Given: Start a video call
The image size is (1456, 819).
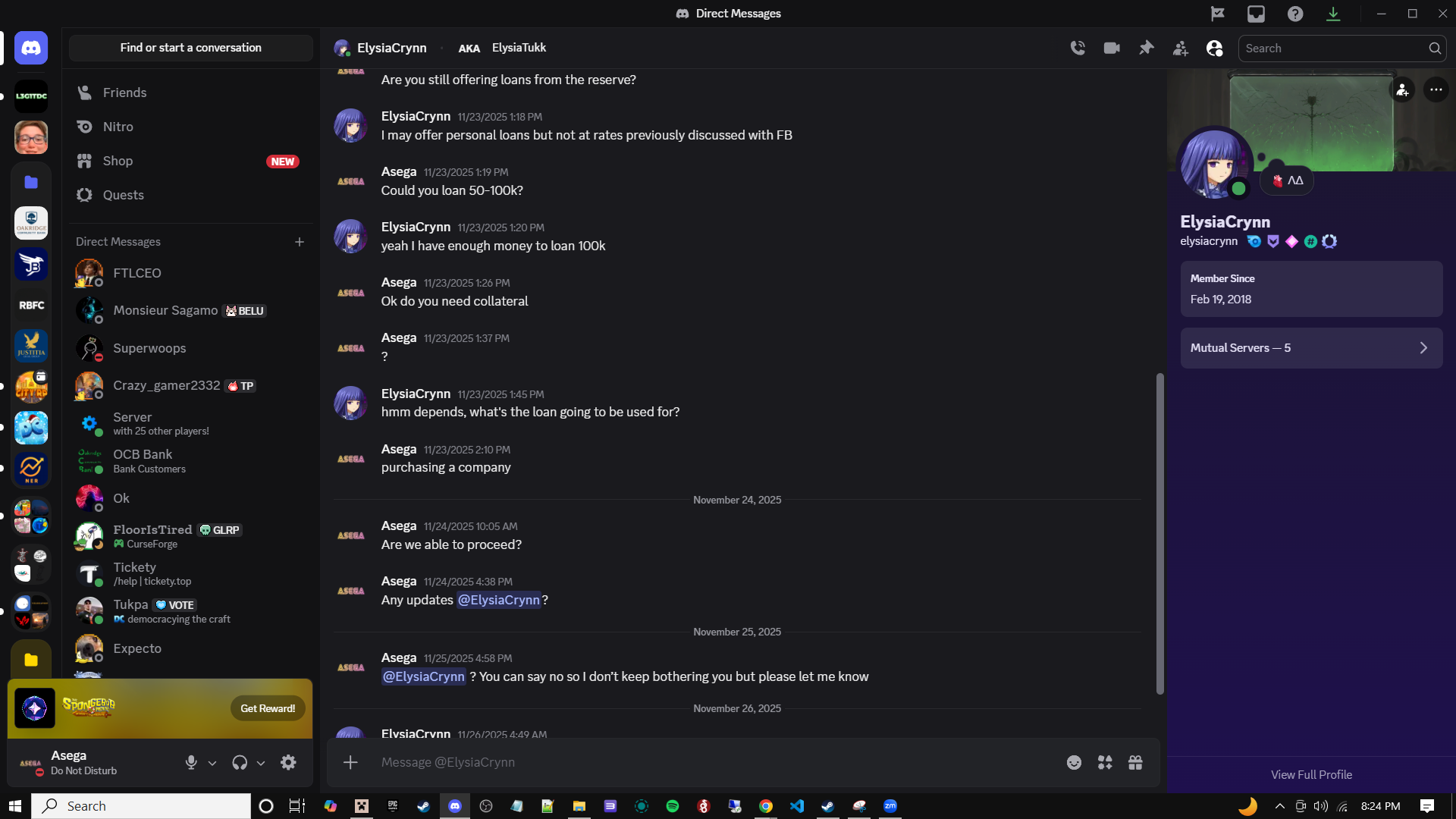Looking at the screenshot, I should (1111, 48).
